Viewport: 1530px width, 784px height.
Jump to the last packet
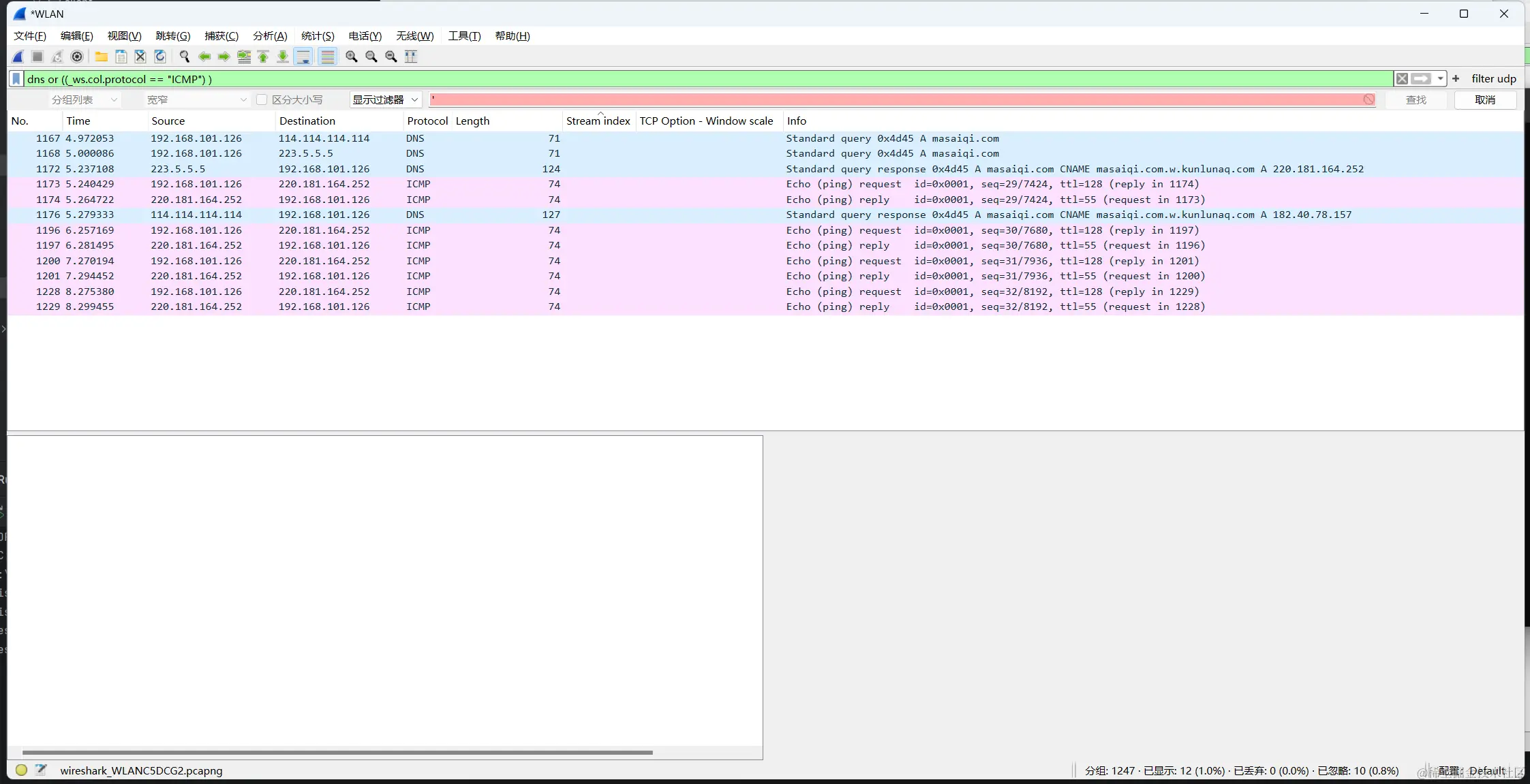point(283,57)
